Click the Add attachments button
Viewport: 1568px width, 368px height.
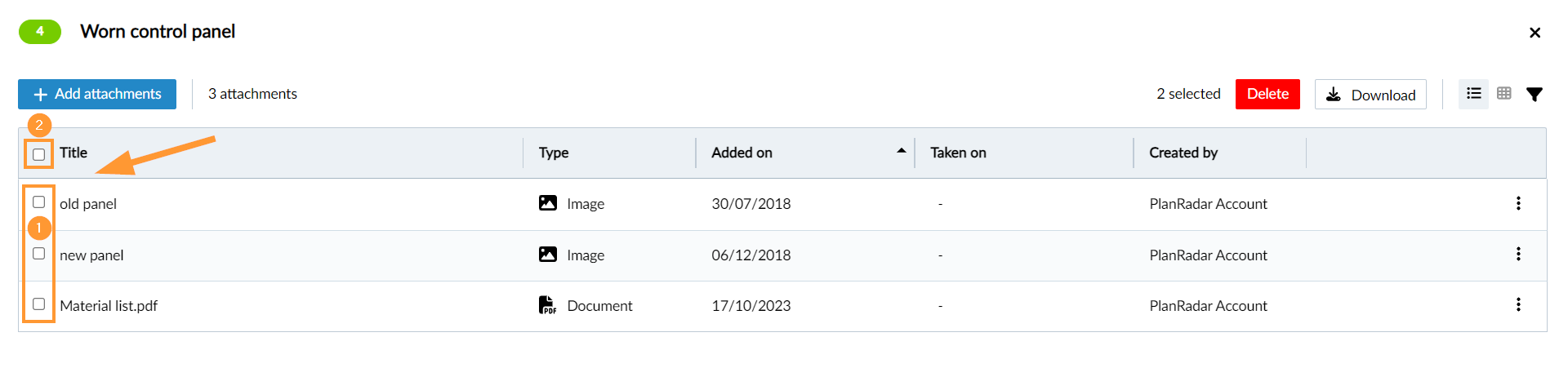(x=97, y=94)
